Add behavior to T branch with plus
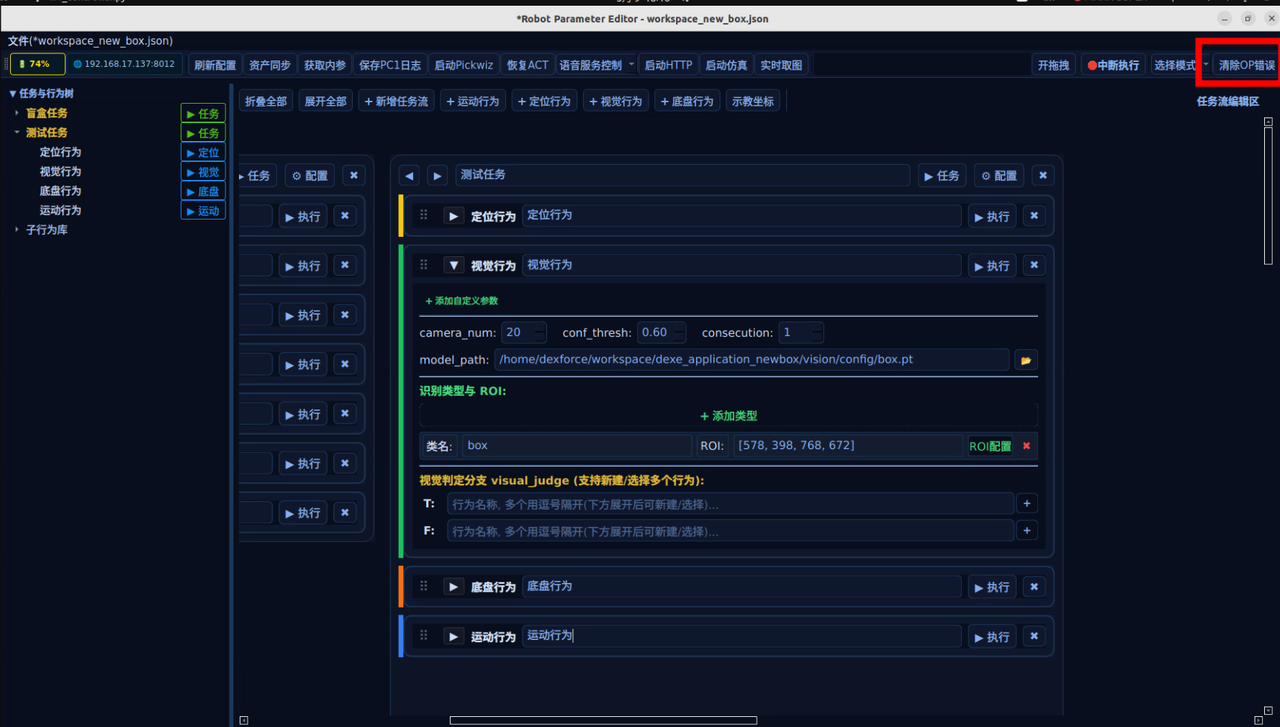This screenshot has width=1280, height=727. (1026, 504)
